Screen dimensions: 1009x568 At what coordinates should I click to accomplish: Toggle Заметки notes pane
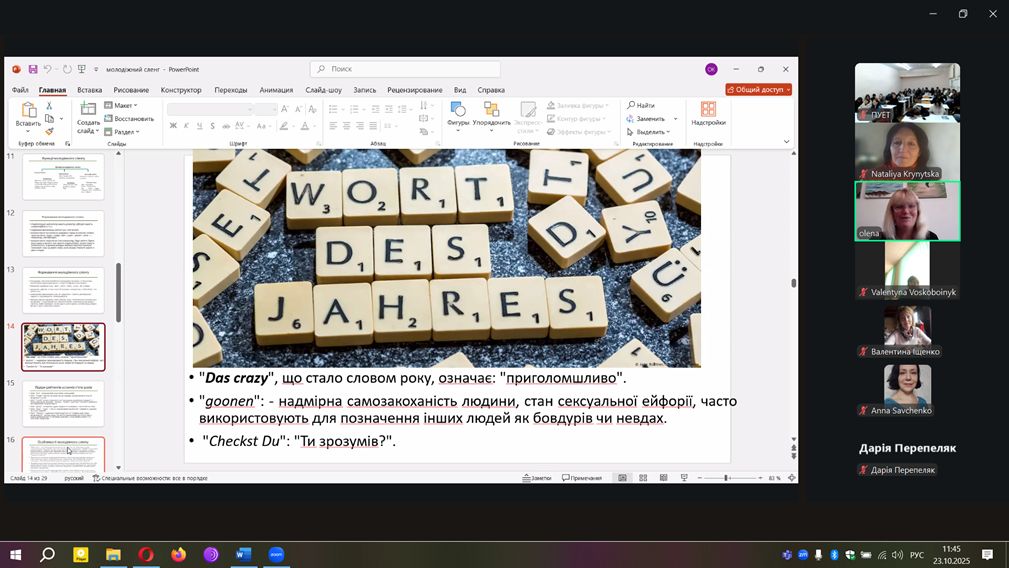coord(536,478)
